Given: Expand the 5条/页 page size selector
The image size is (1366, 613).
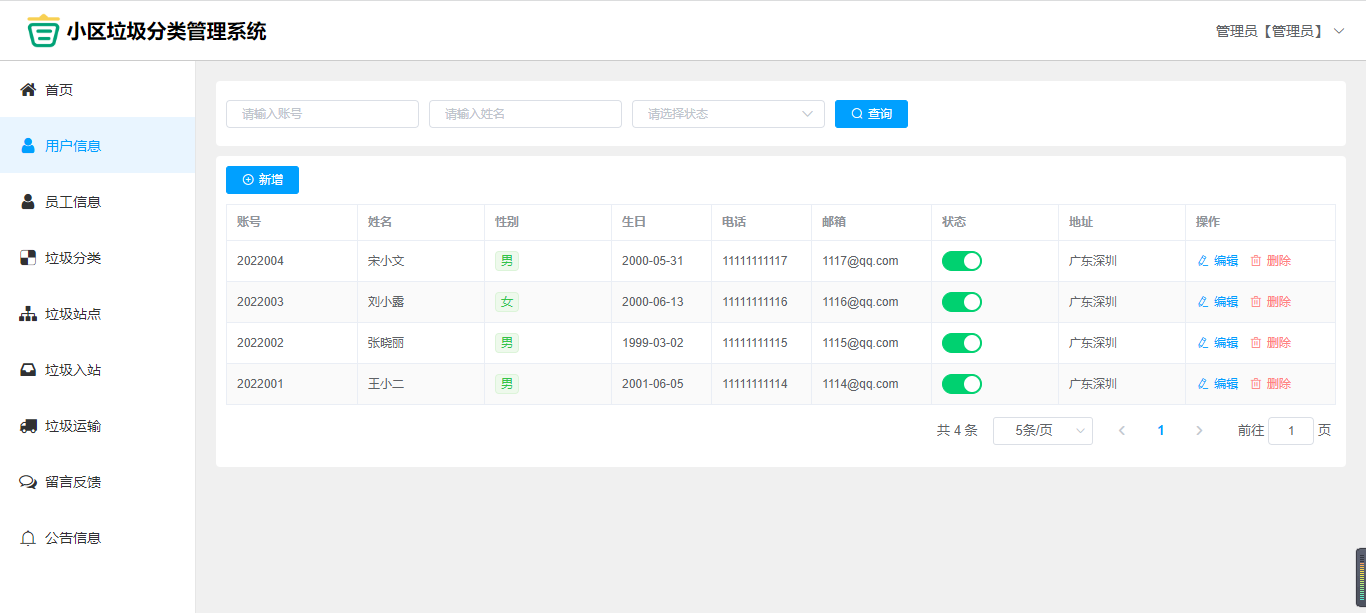Looking at the screenshot, I should [1042, 431].
